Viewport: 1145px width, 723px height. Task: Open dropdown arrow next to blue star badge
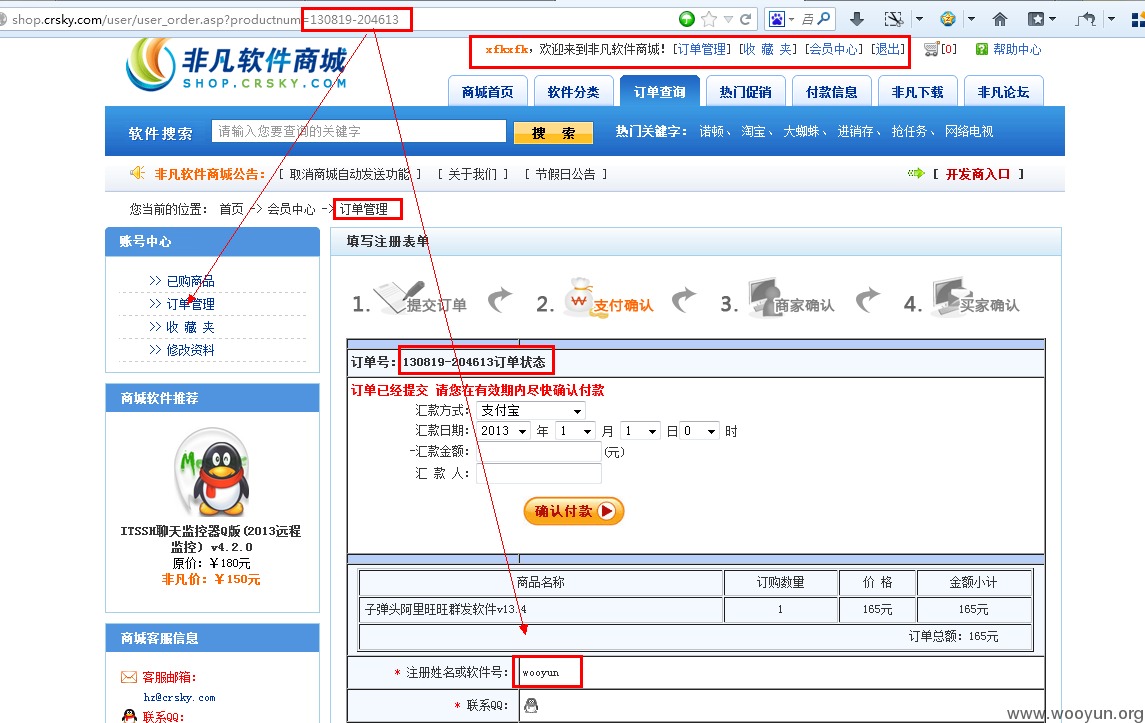971,19
